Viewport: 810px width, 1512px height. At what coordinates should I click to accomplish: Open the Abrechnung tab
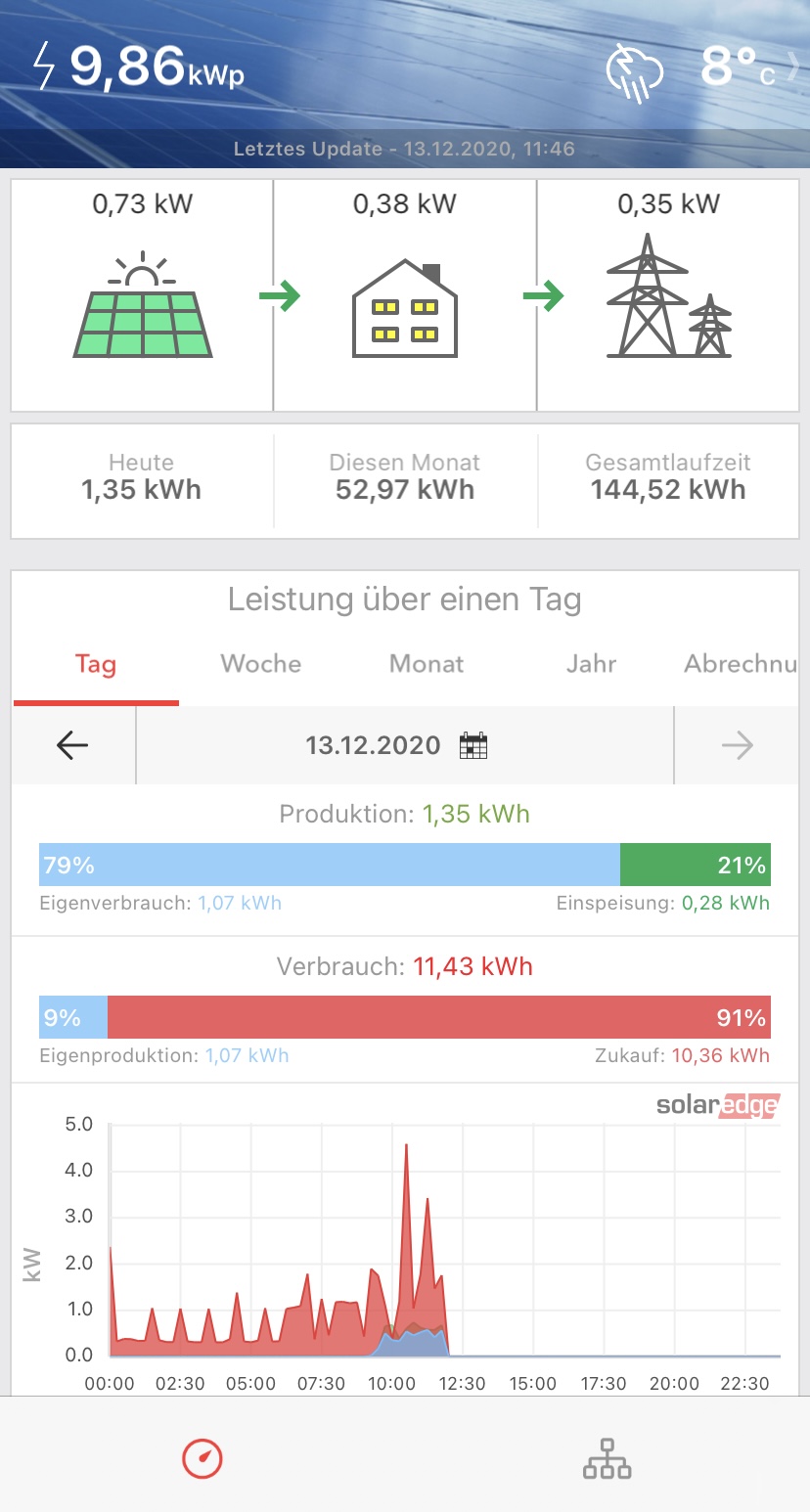740,664
